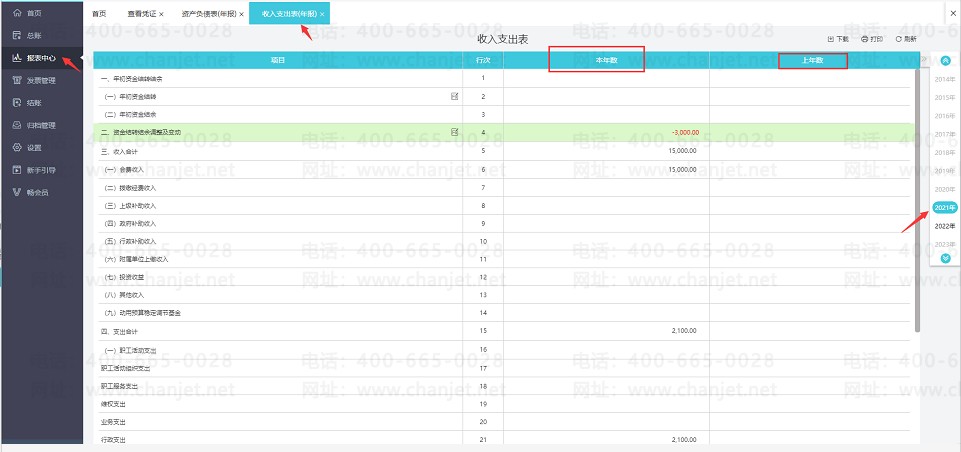Open 总账 in the sidebar
Screen dimensions: 961x452
[x=34, y=35]
